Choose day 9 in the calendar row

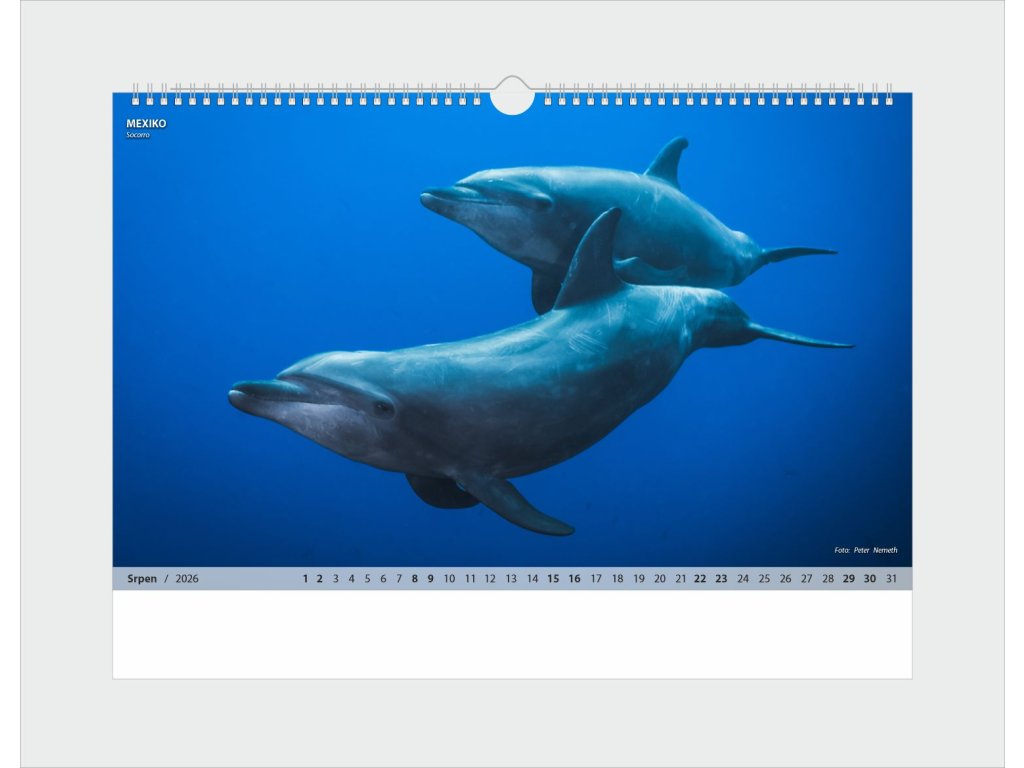(x=431, y=579)
